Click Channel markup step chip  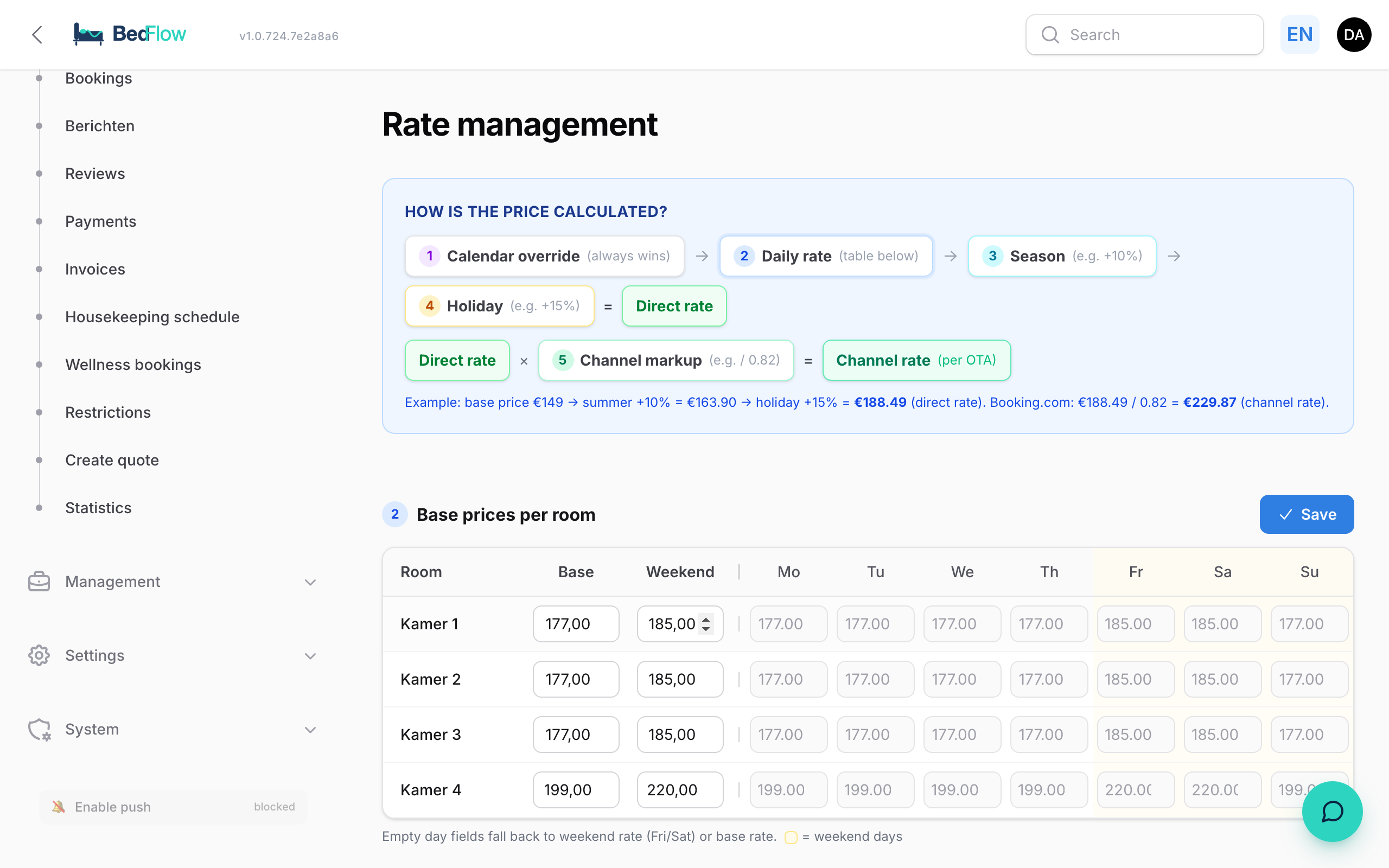(x=666, y=360)
